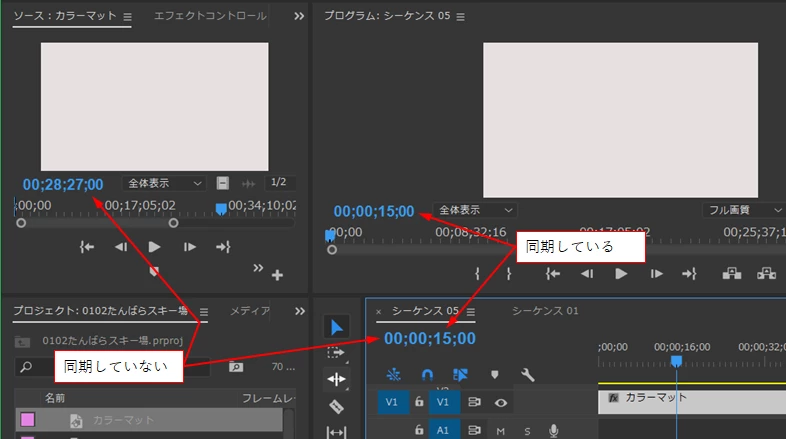Select the Track Select Forward tool
This screenshot has height=439, width=786.
[x=335, y=353]
